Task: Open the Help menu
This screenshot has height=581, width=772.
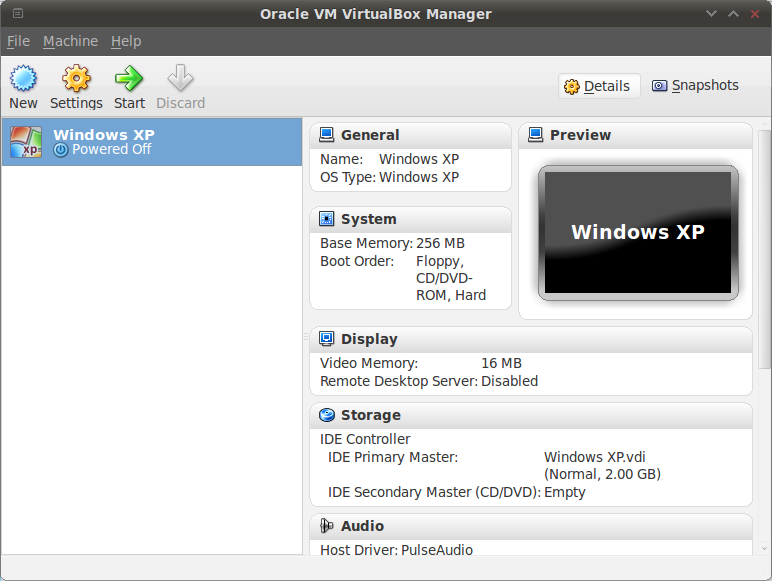Action: pos(126,41)
